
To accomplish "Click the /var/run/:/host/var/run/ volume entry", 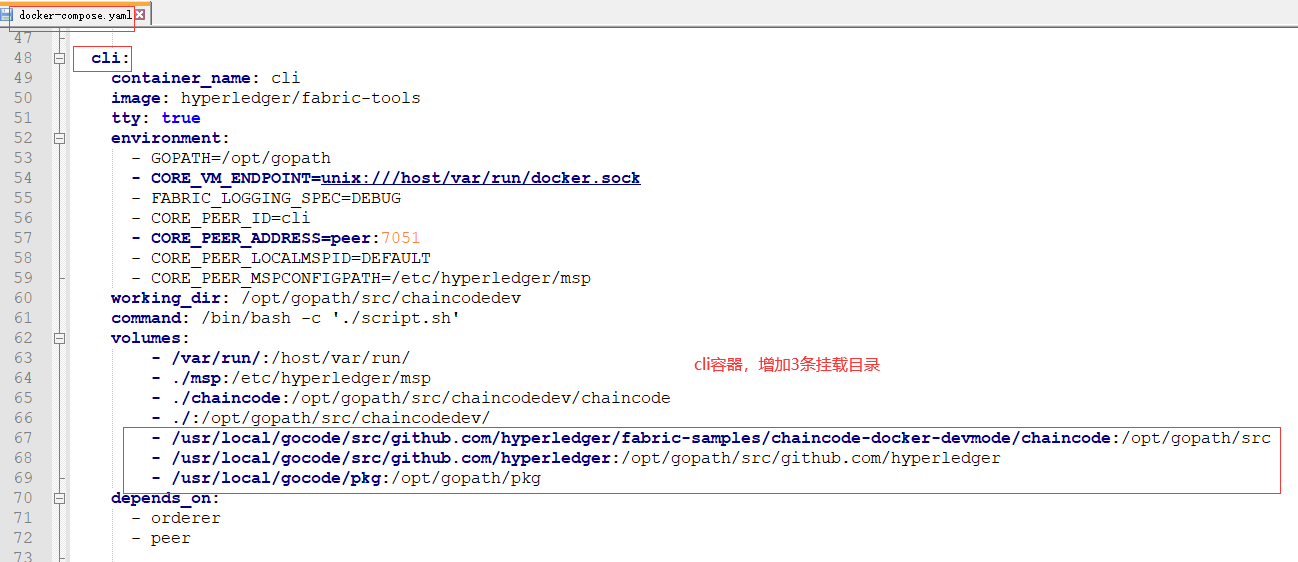I will click(x=281, y=358).
